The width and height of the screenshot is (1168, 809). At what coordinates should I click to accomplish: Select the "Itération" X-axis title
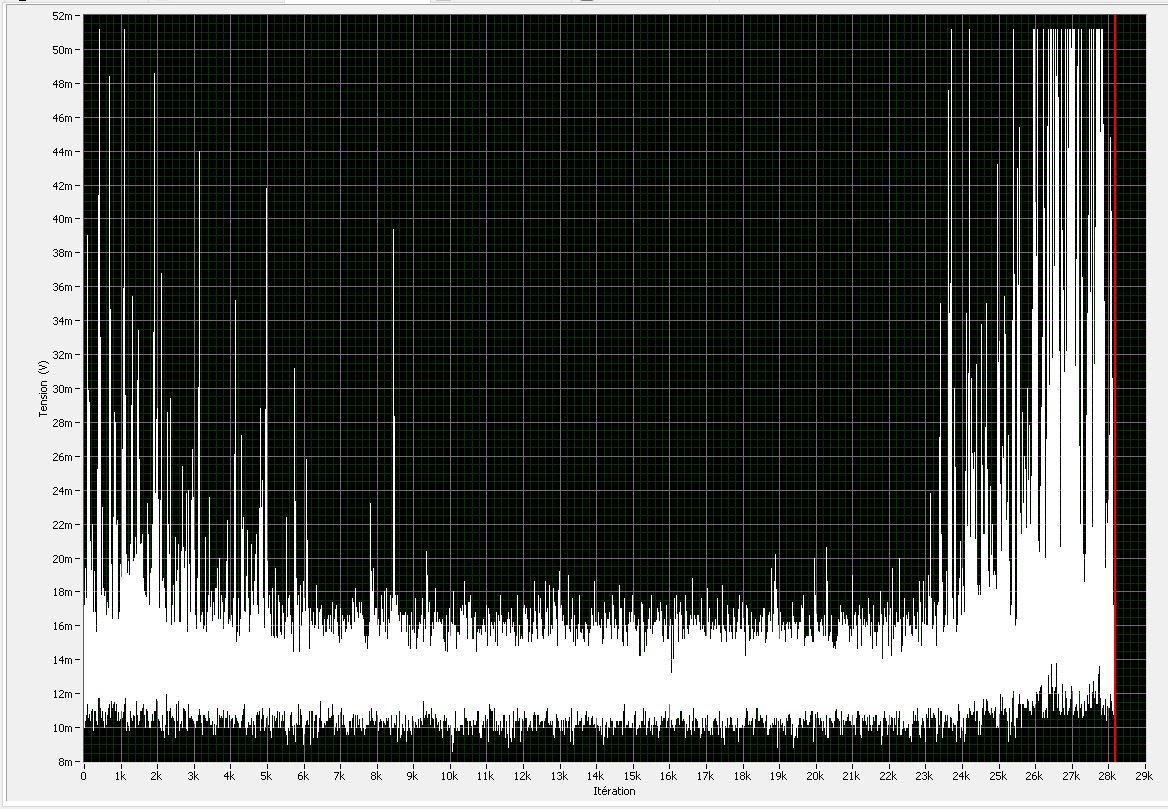point(614,791)
